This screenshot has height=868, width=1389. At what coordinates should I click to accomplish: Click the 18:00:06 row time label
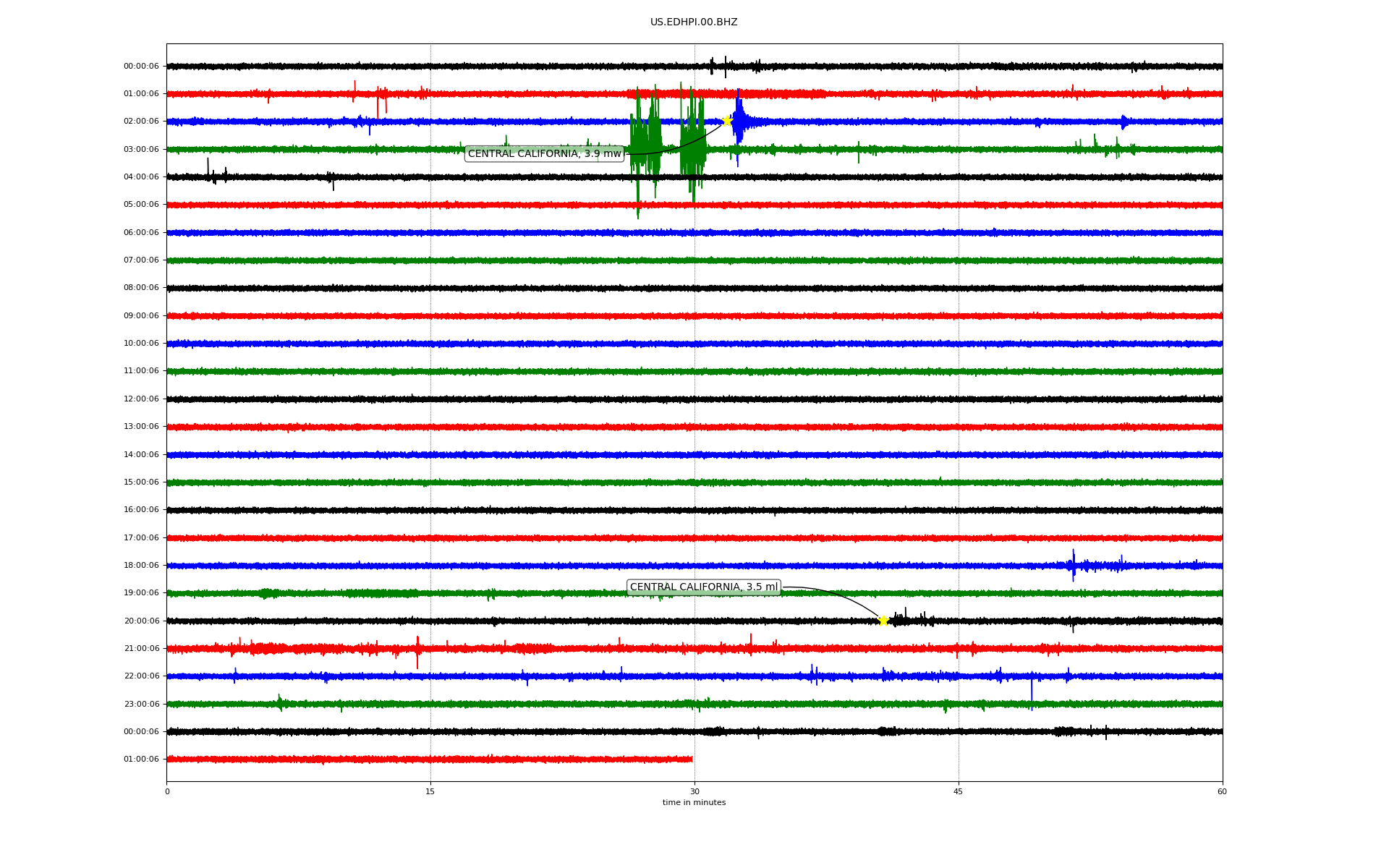[141, 565]
